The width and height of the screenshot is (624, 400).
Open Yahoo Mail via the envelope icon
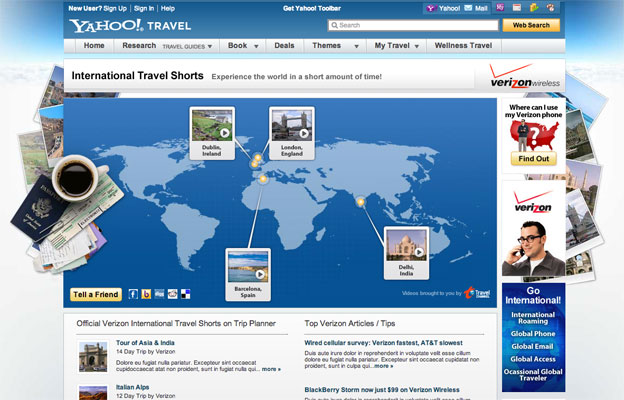pyautogui.click(x=476, y=8)
